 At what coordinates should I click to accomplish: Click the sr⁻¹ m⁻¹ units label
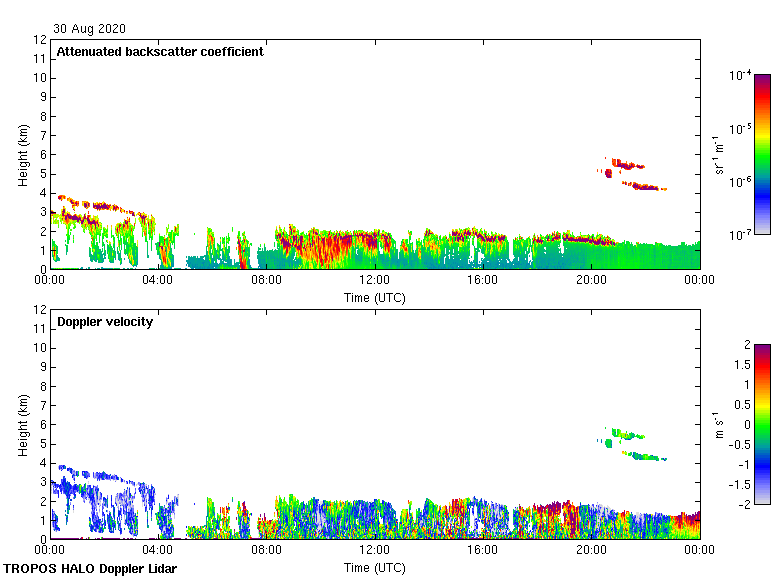[719, 155]
